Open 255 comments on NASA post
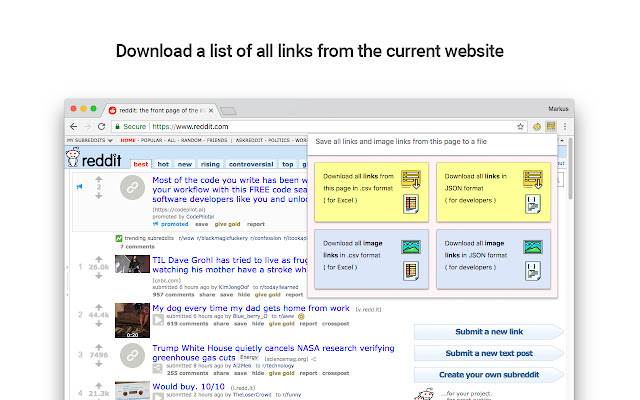 187,373
